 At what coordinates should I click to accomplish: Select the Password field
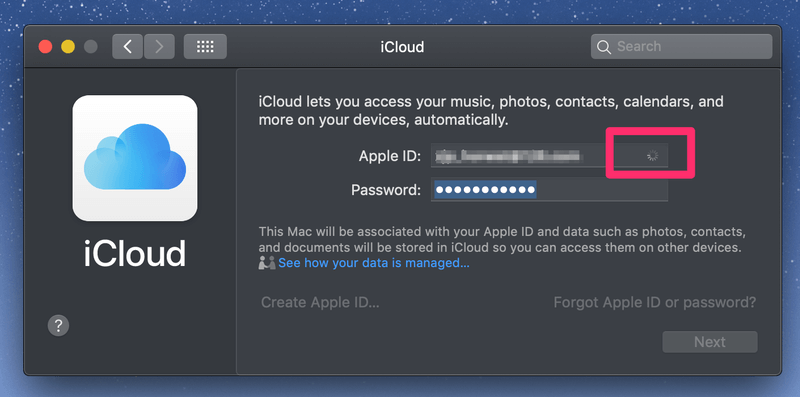549,190
